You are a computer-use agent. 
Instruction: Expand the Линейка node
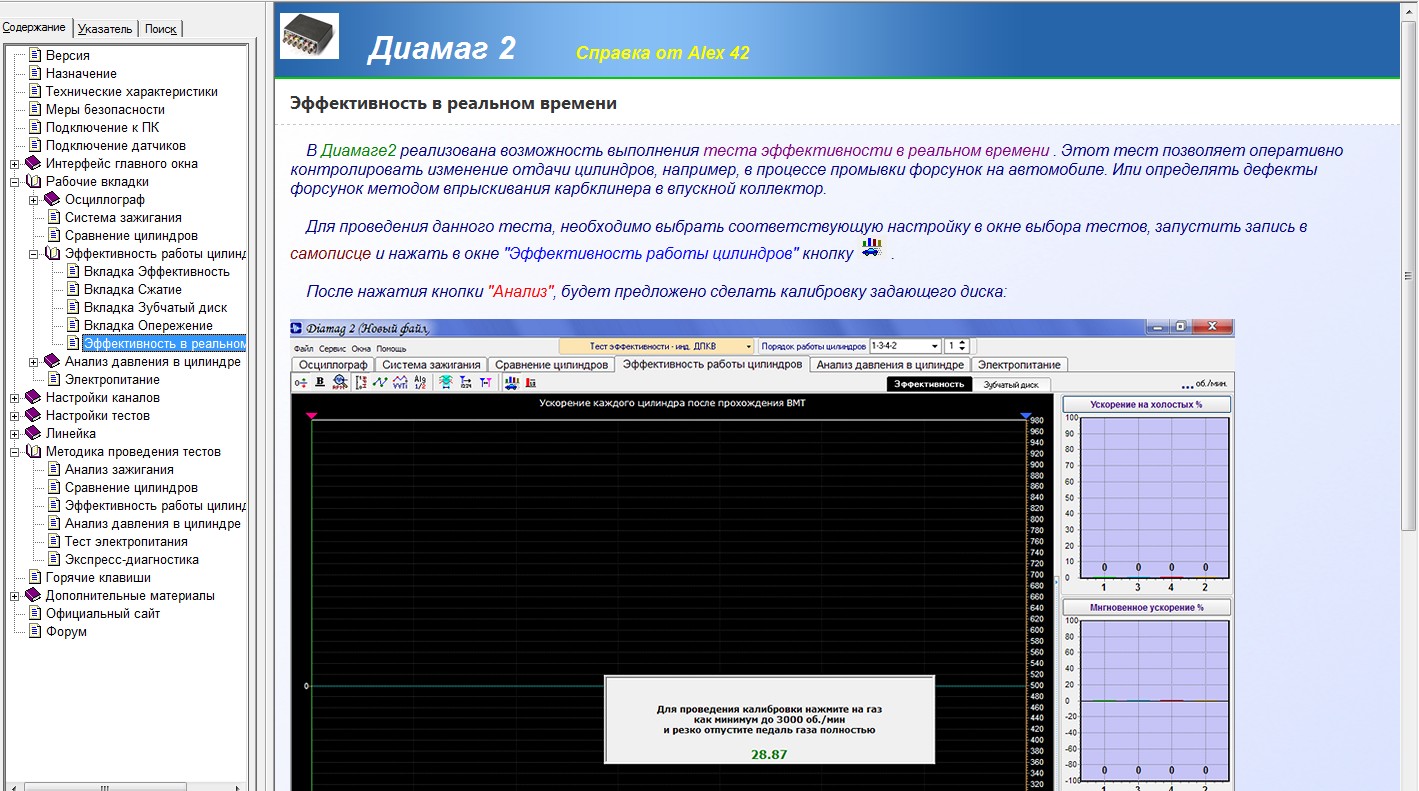(15, 434)
